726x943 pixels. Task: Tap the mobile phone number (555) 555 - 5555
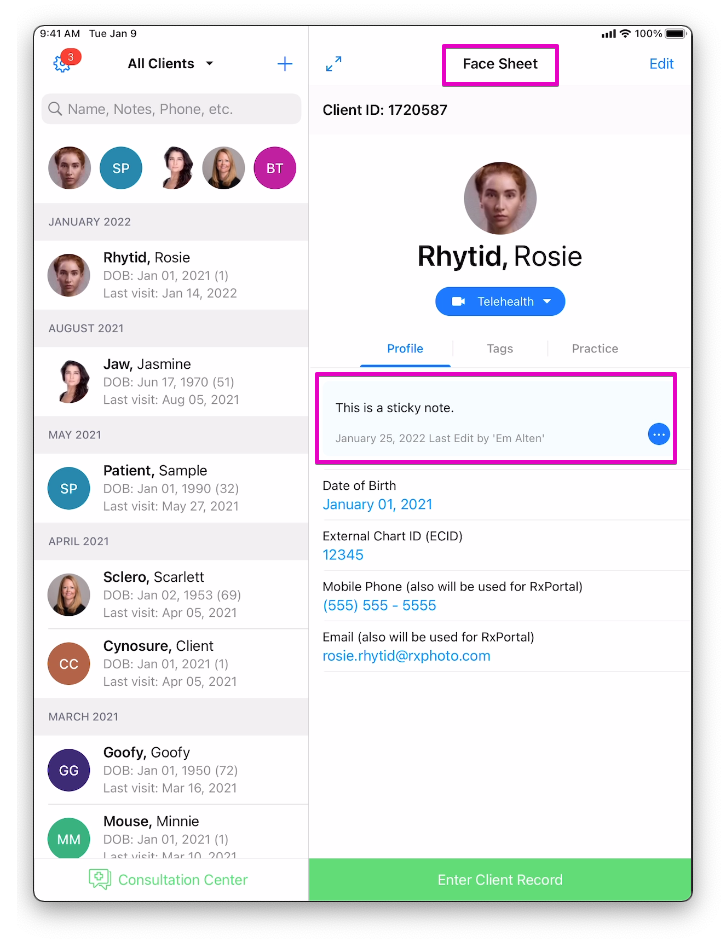(x=379, y=606)
